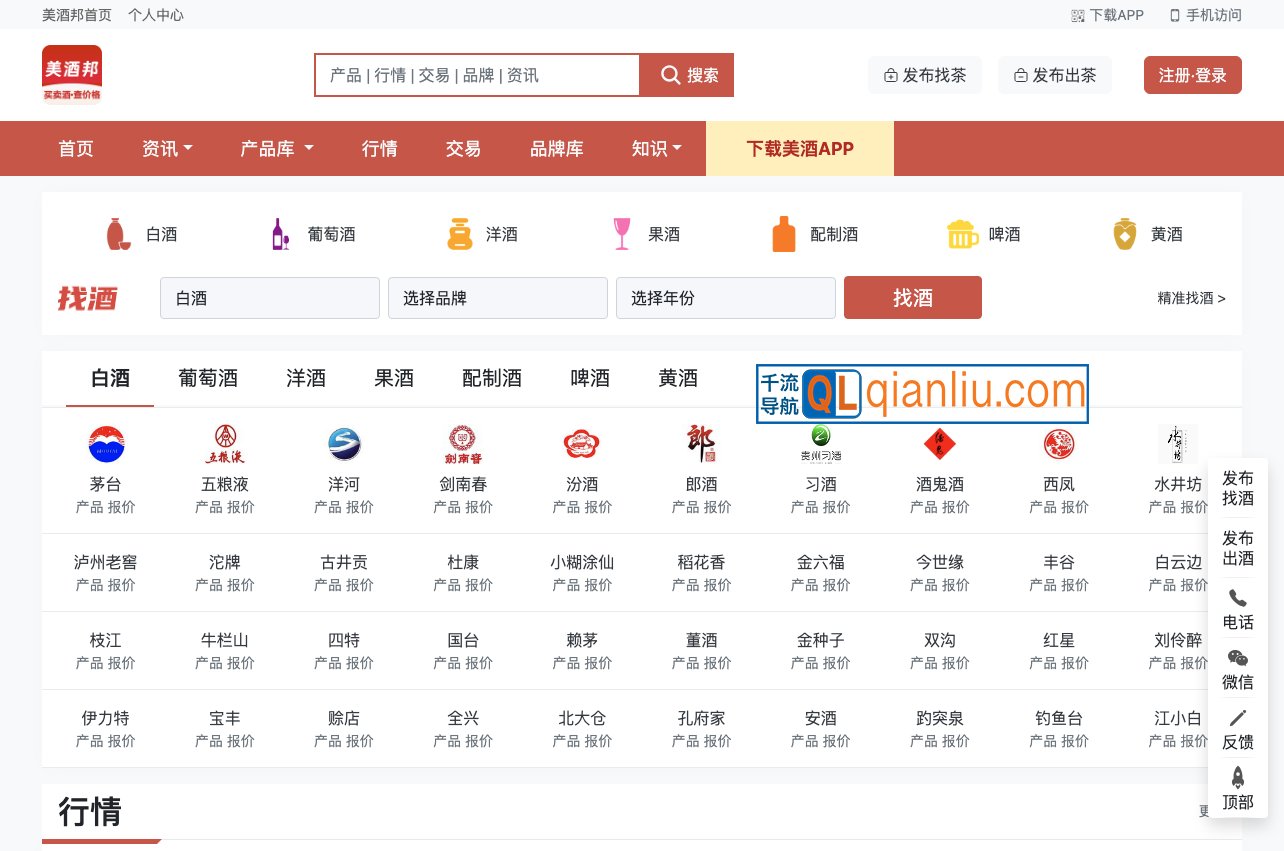Expand the 产品库 navigation dropdown
Viewport: 1284px width, 851px height.
click(x=277, y=149)
